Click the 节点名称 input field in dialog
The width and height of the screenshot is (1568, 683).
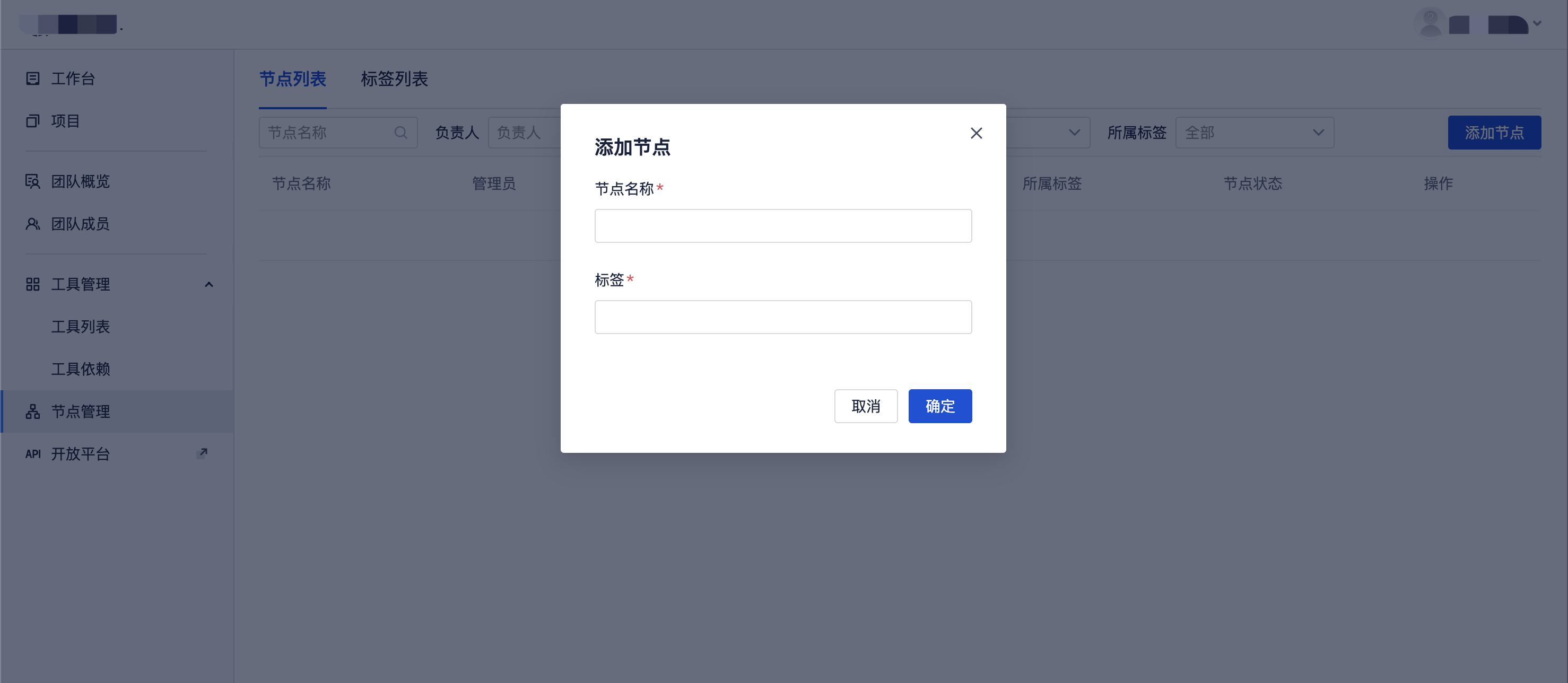pyautogui.click(x=783, y=226)
